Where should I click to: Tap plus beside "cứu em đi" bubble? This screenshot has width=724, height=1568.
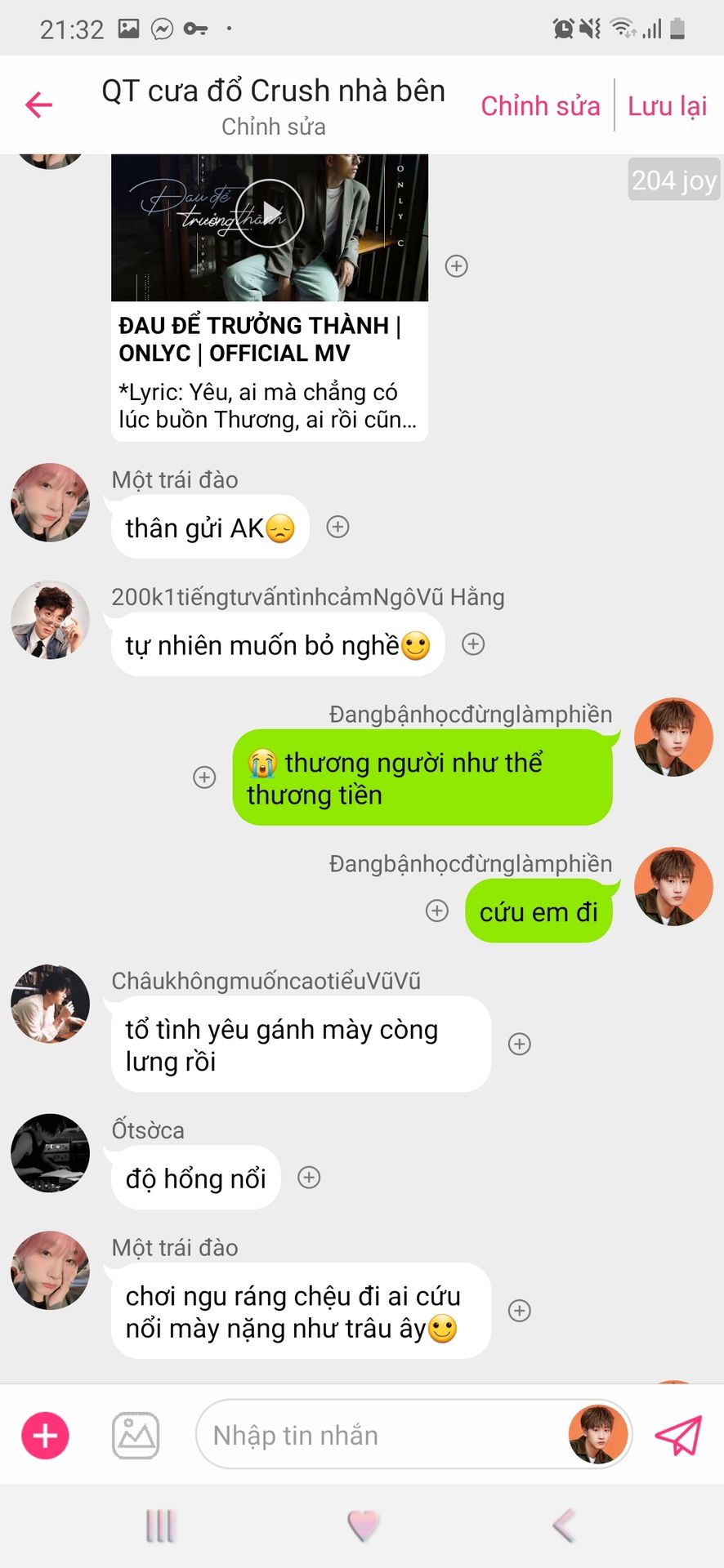[x=437, y=911]
